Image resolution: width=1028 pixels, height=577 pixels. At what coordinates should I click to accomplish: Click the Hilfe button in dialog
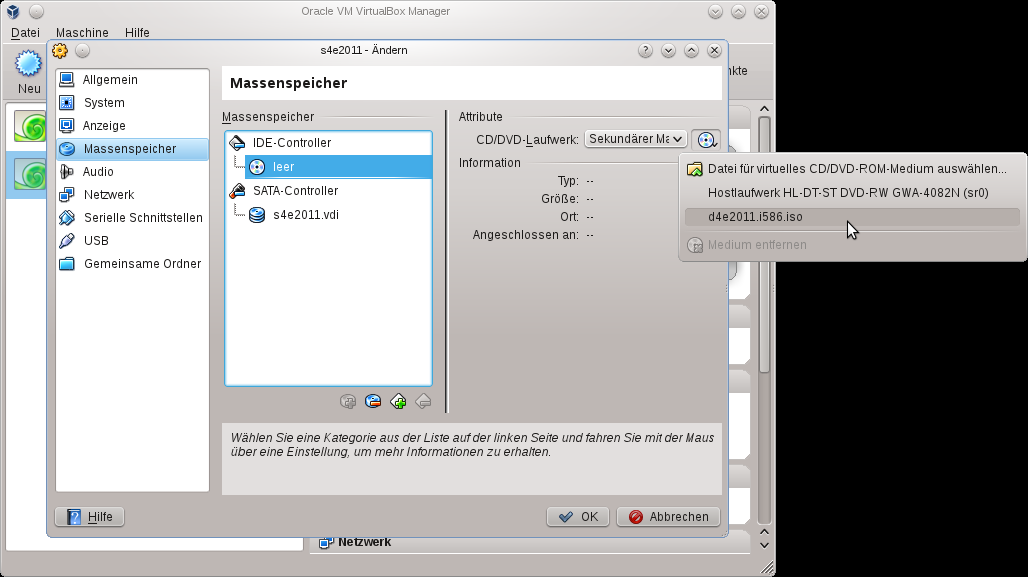pos(89,517)
